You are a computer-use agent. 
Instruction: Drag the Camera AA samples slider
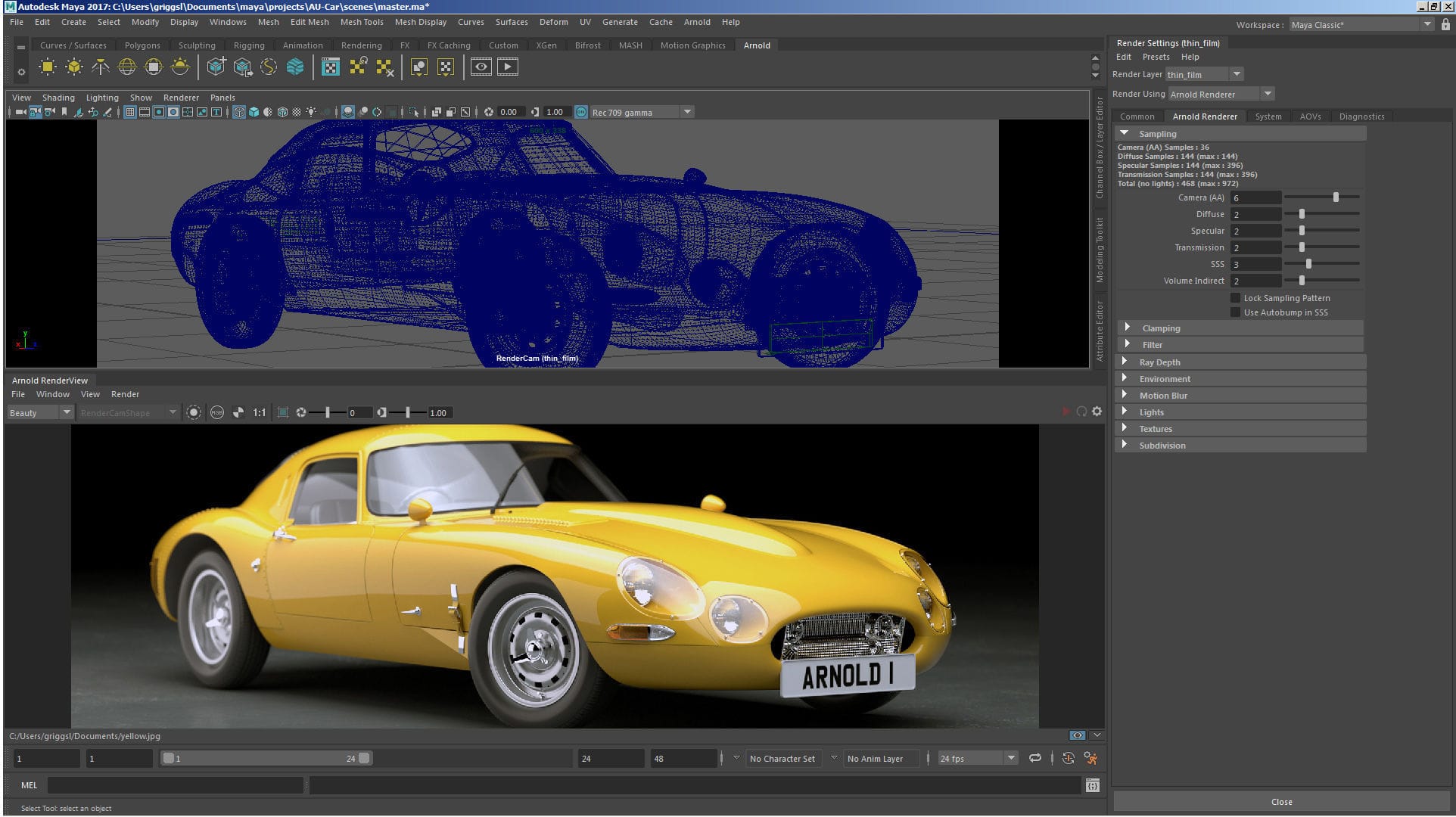click(x=1335, y=197)
